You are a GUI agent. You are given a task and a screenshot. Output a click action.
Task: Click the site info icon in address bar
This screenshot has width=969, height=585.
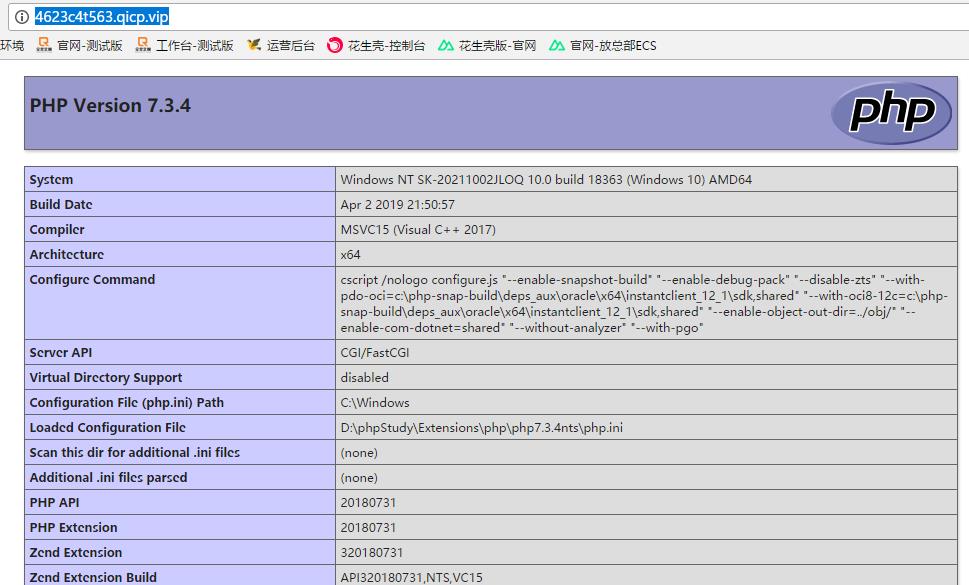pos(22,17)
